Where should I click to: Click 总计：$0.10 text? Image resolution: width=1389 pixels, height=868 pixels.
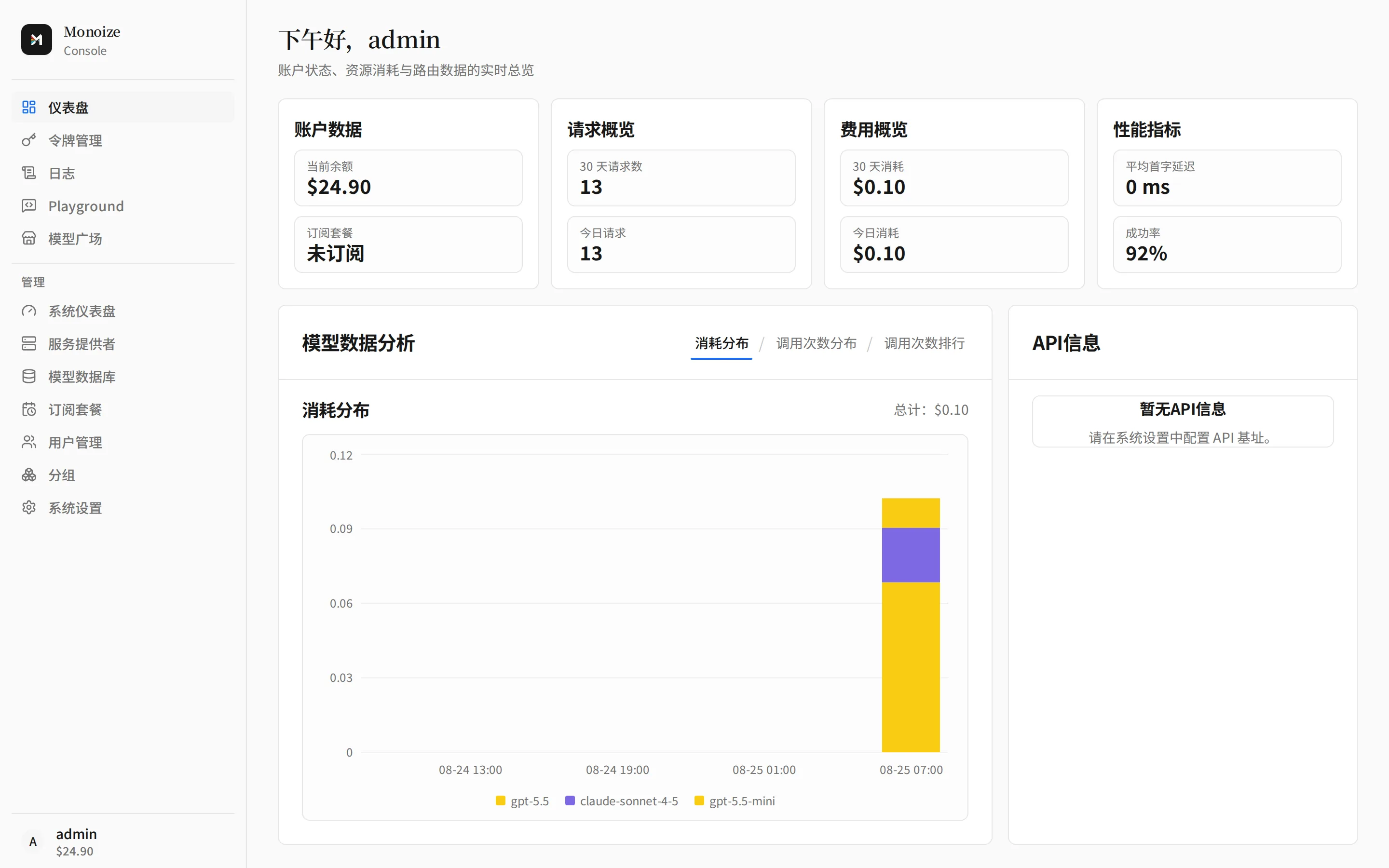pos(931,410)
